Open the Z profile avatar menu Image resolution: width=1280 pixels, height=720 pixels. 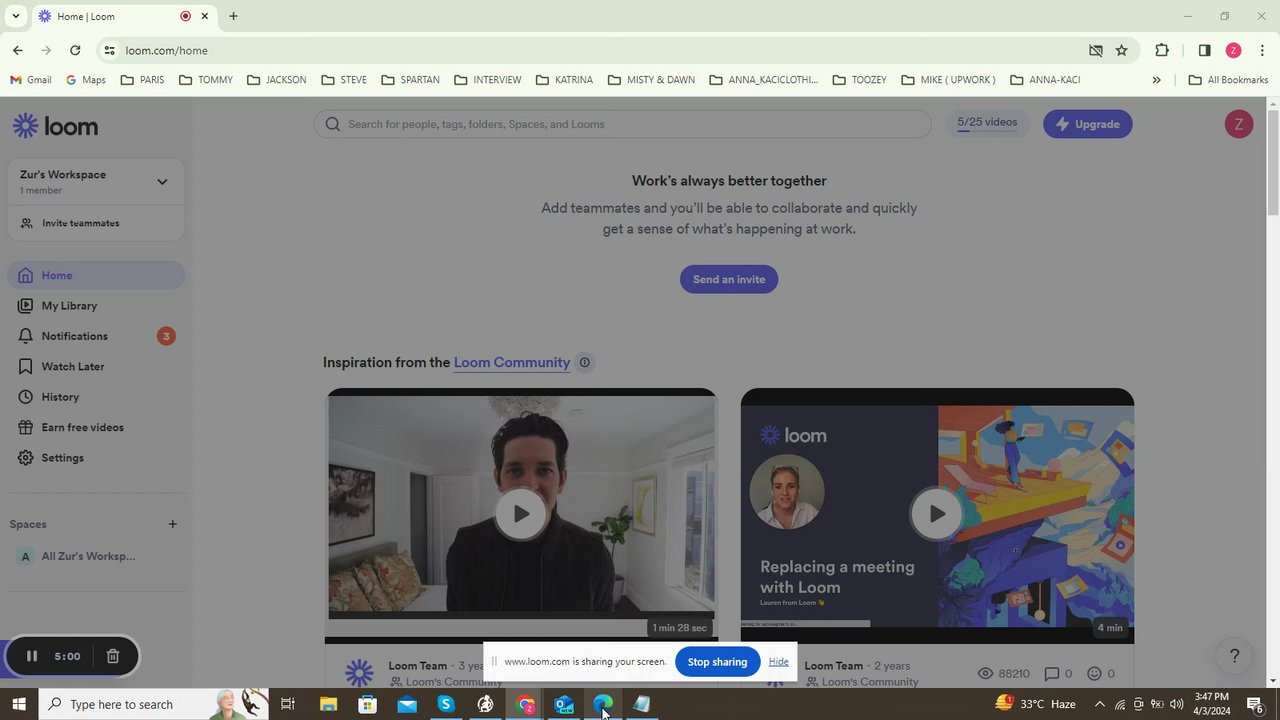[x=1239, y=124]
